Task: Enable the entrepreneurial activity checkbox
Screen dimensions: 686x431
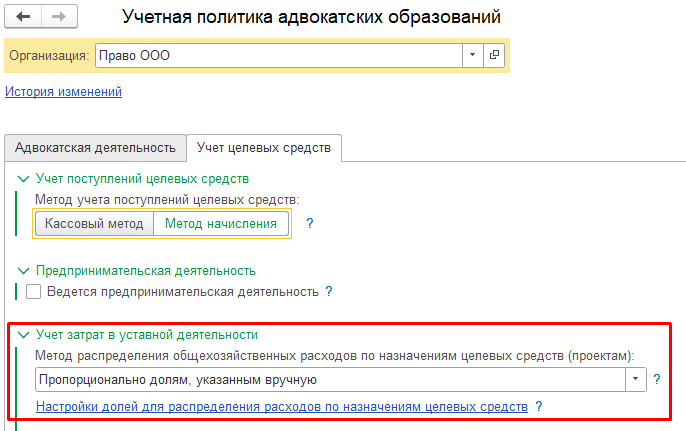Action: pyautogui.click(x=34, y=292)
